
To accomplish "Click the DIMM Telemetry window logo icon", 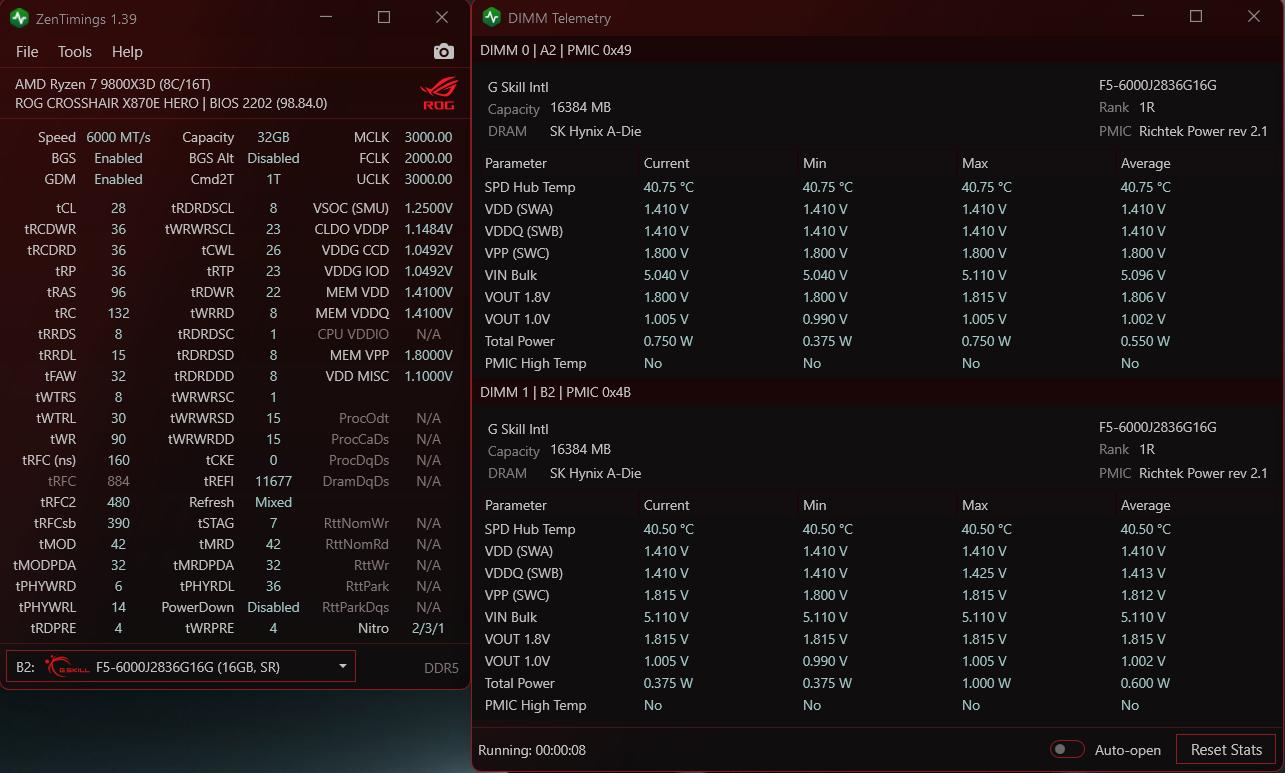I will 491,17.
